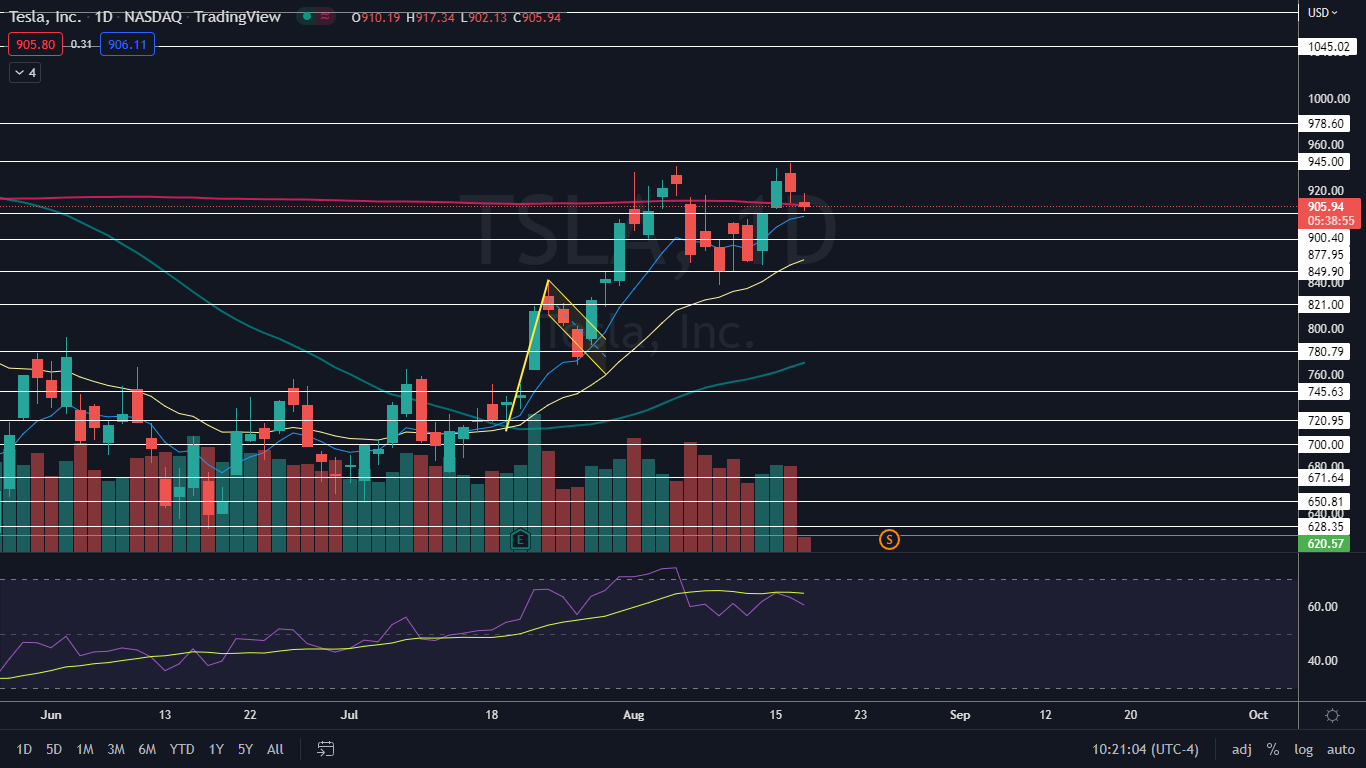The image size is (1366, 768).
Task: Click the earnings 'E' marker on chart
Action: (x=520, y=540)
